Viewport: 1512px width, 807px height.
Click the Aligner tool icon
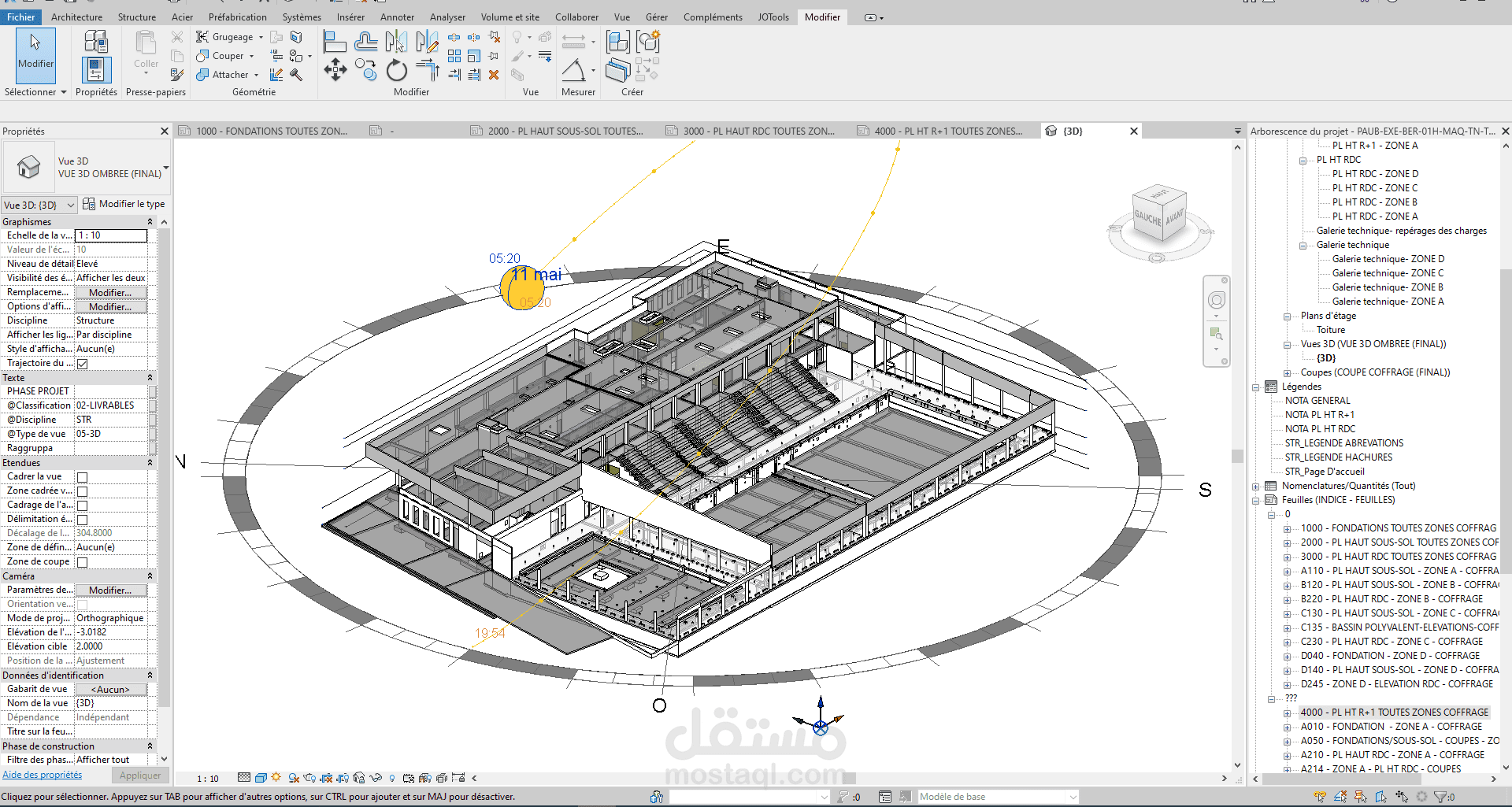point(335,41)
